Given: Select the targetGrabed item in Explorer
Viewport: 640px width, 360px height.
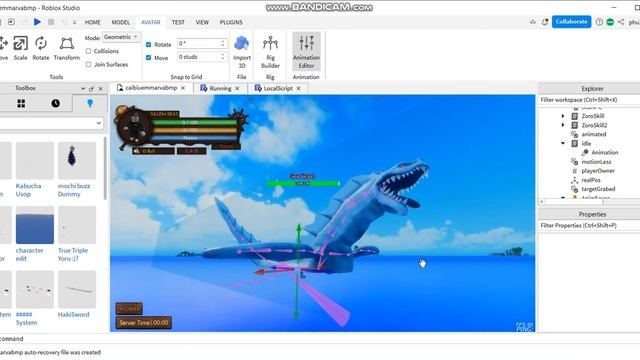Looking at the screenshot, I should 598,189.
